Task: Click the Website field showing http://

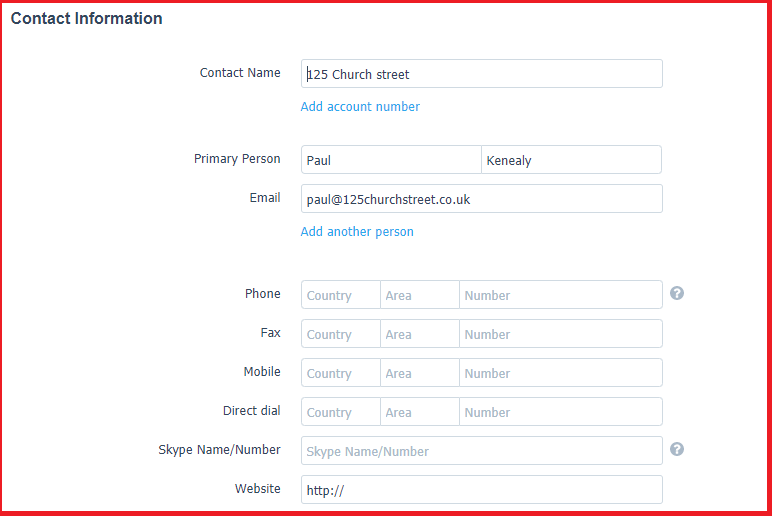Action: [482, 489]
